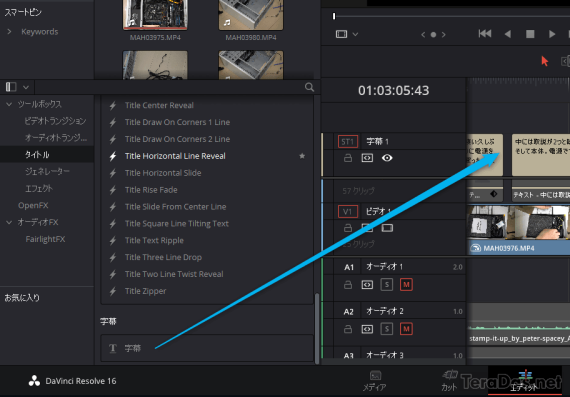Screen dimensions: 570x397
Task: Select Title Three Line Drop
Action: click(x=163, y=257)
